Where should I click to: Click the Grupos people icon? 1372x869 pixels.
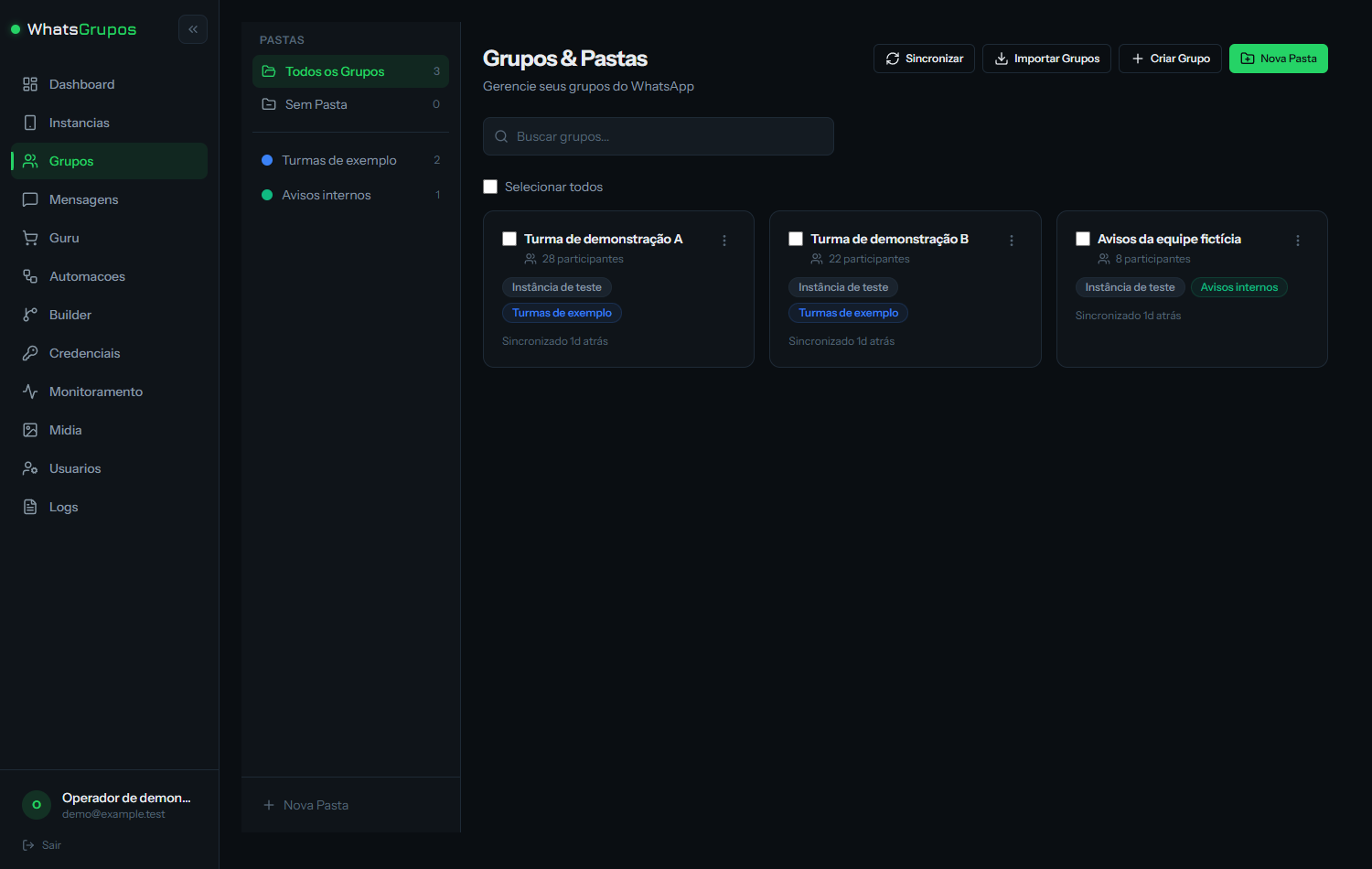point(30,161)
